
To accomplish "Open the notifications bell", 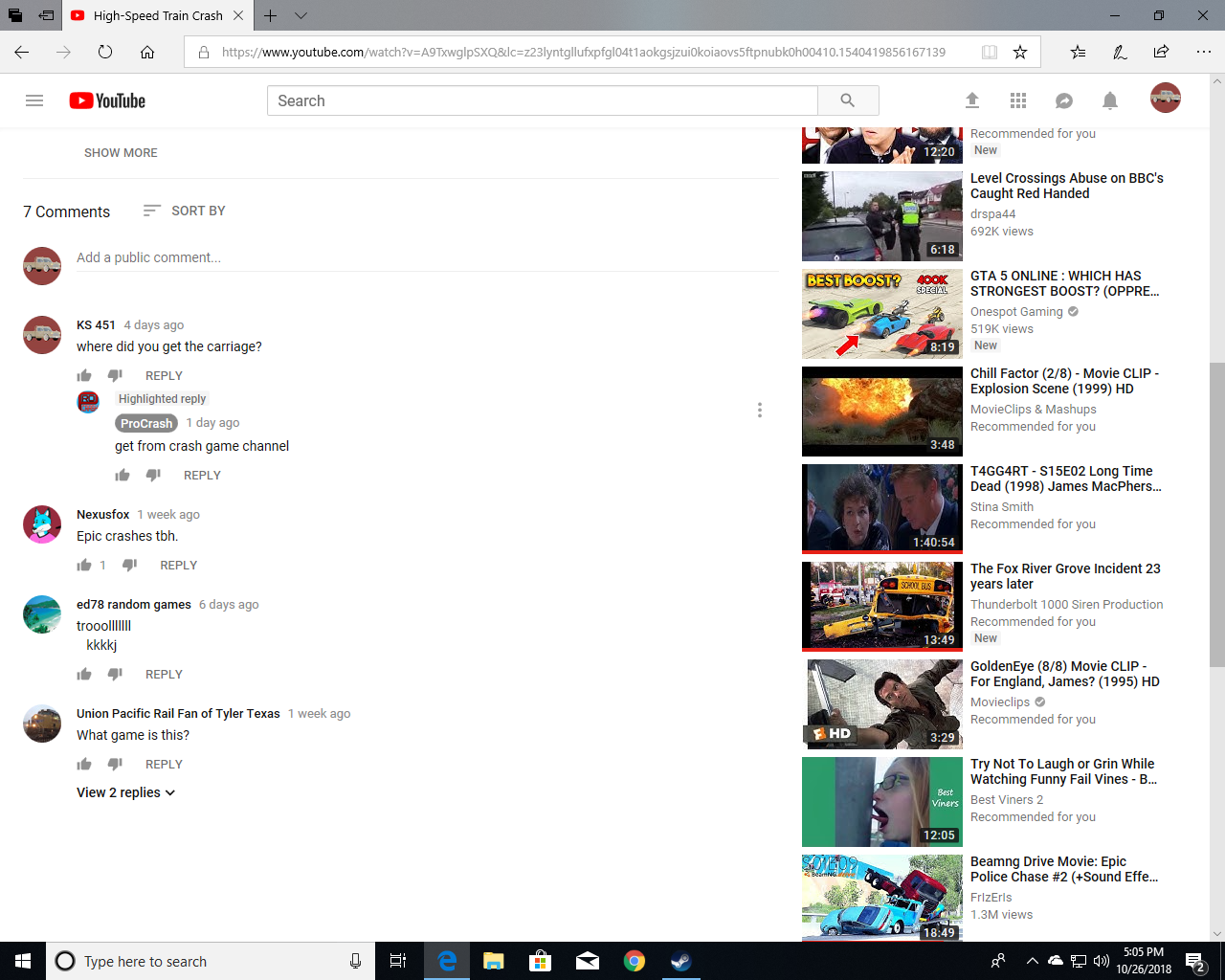I will [1110, 100].
